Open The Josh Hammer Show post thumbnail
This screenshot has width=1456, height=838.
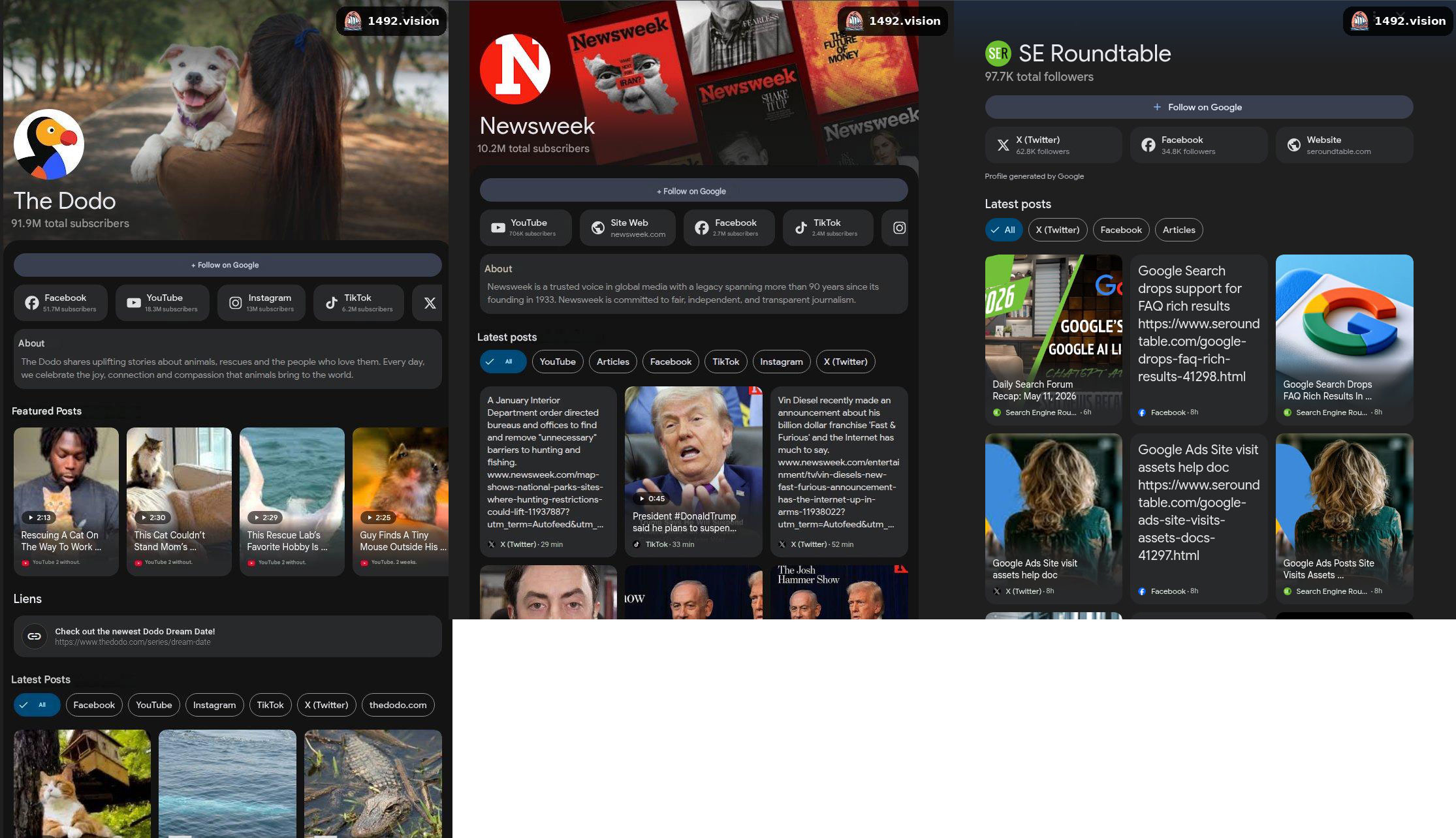pyautogui.click(x=839, y=592)
